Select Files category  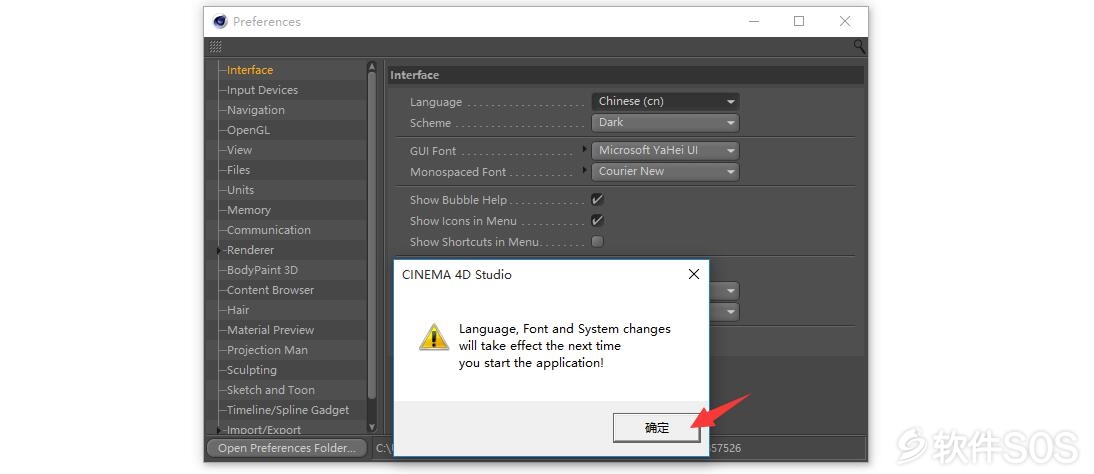pos(238,170)
